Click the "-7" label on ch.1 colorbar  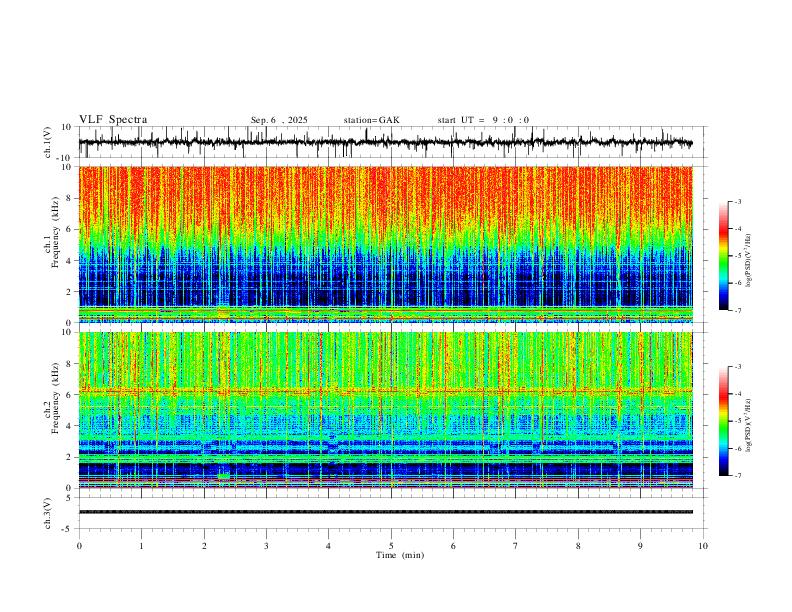[x=738, y=310]
